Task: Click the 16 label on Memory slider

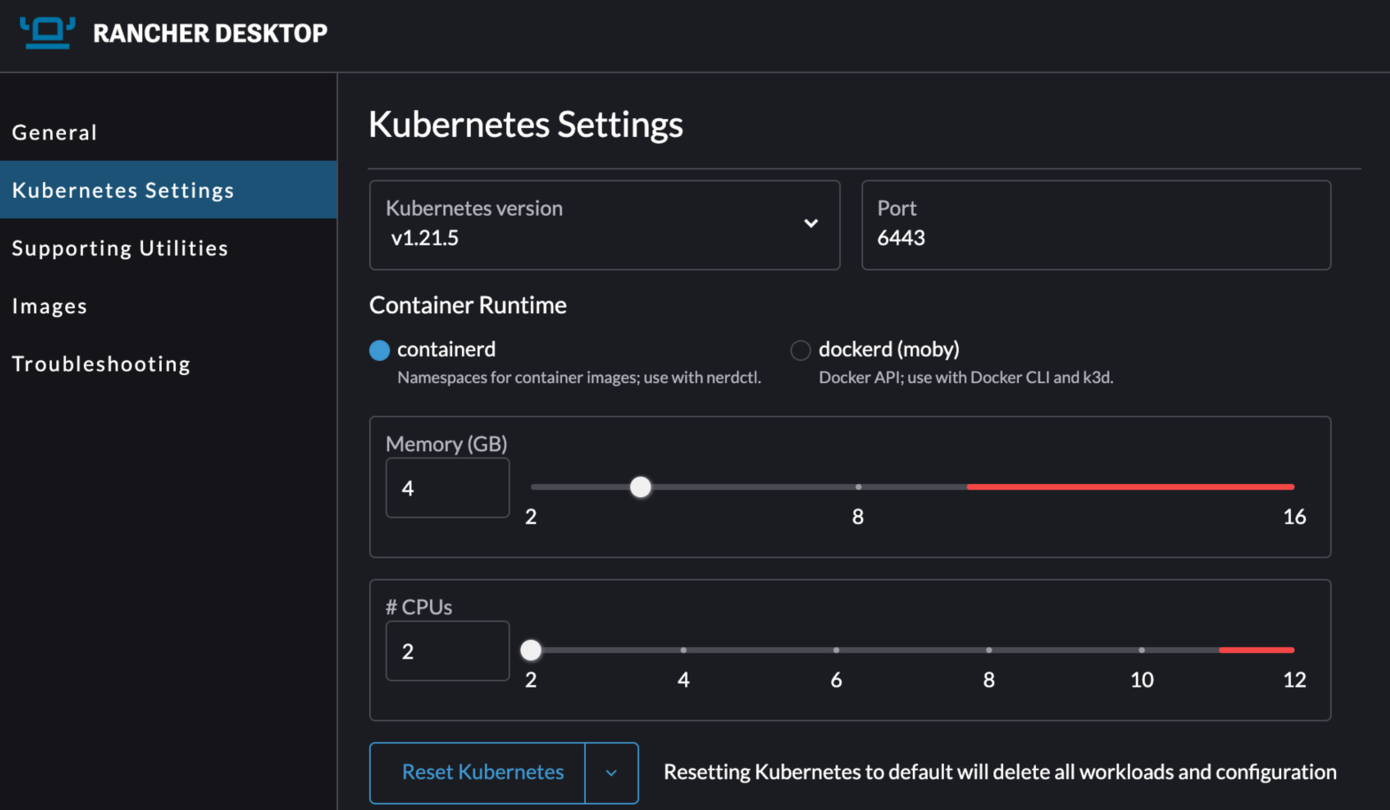Action: tap(1294, 517)
